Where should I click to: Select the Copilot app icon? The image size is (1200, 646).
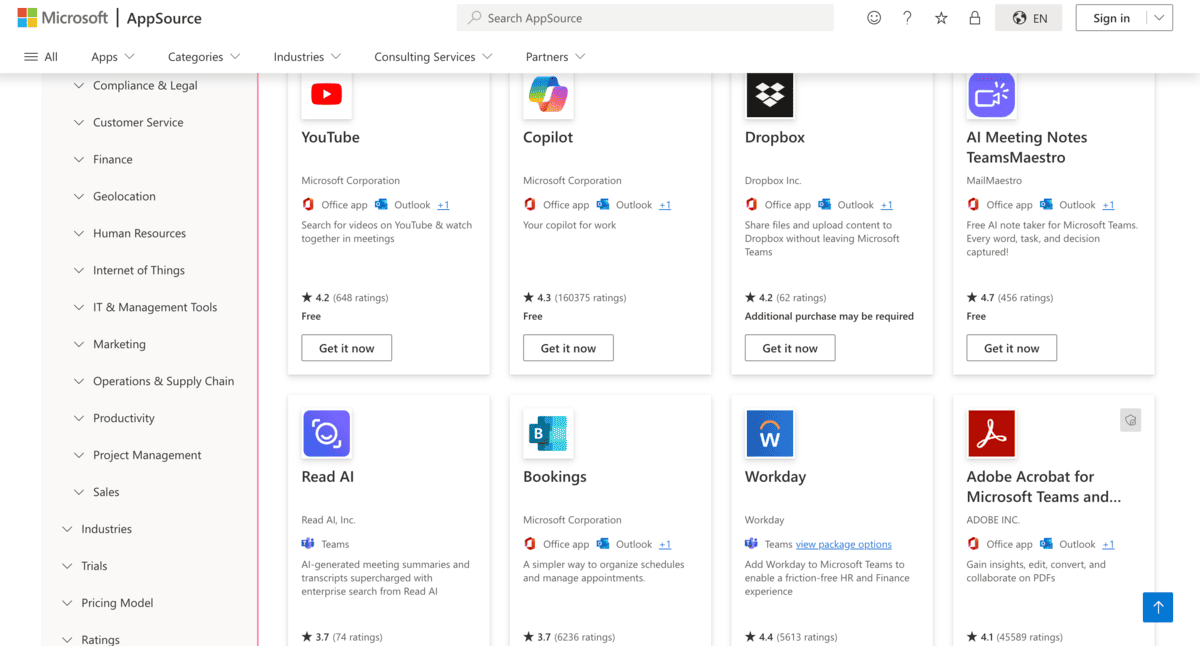point(547,94)
